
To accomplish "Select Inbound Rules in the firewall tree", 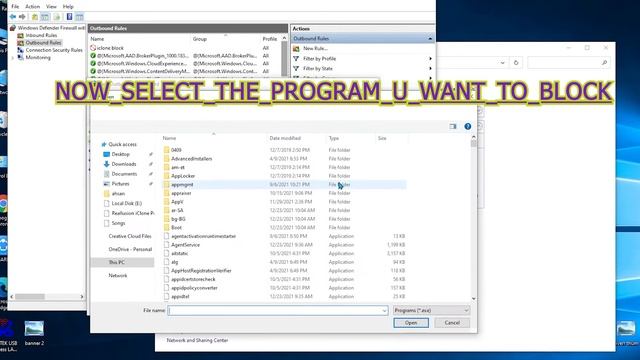I will [41, 36].
